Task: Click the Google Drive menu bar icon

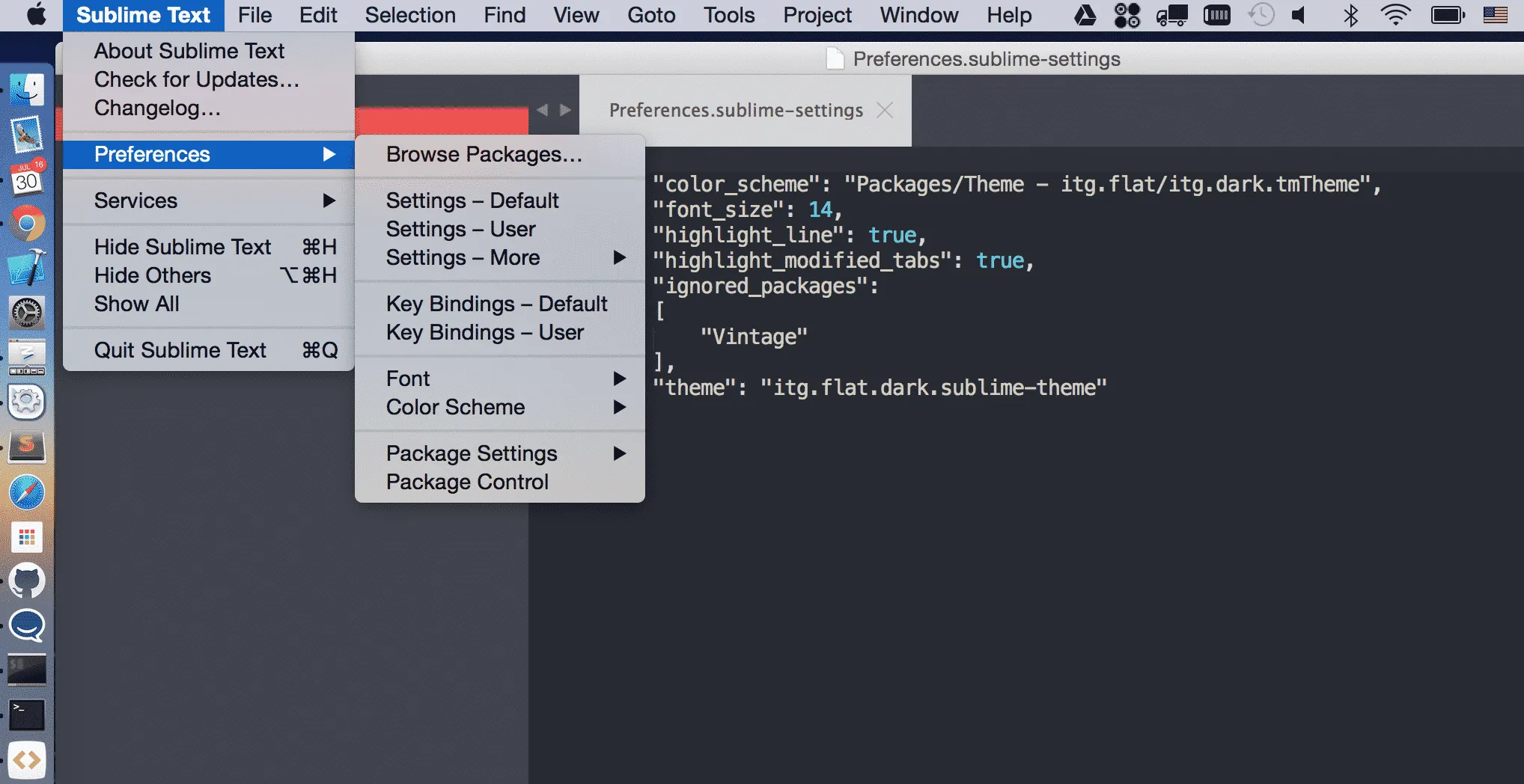Action: pyautogui.click(x=1085, y=15)
